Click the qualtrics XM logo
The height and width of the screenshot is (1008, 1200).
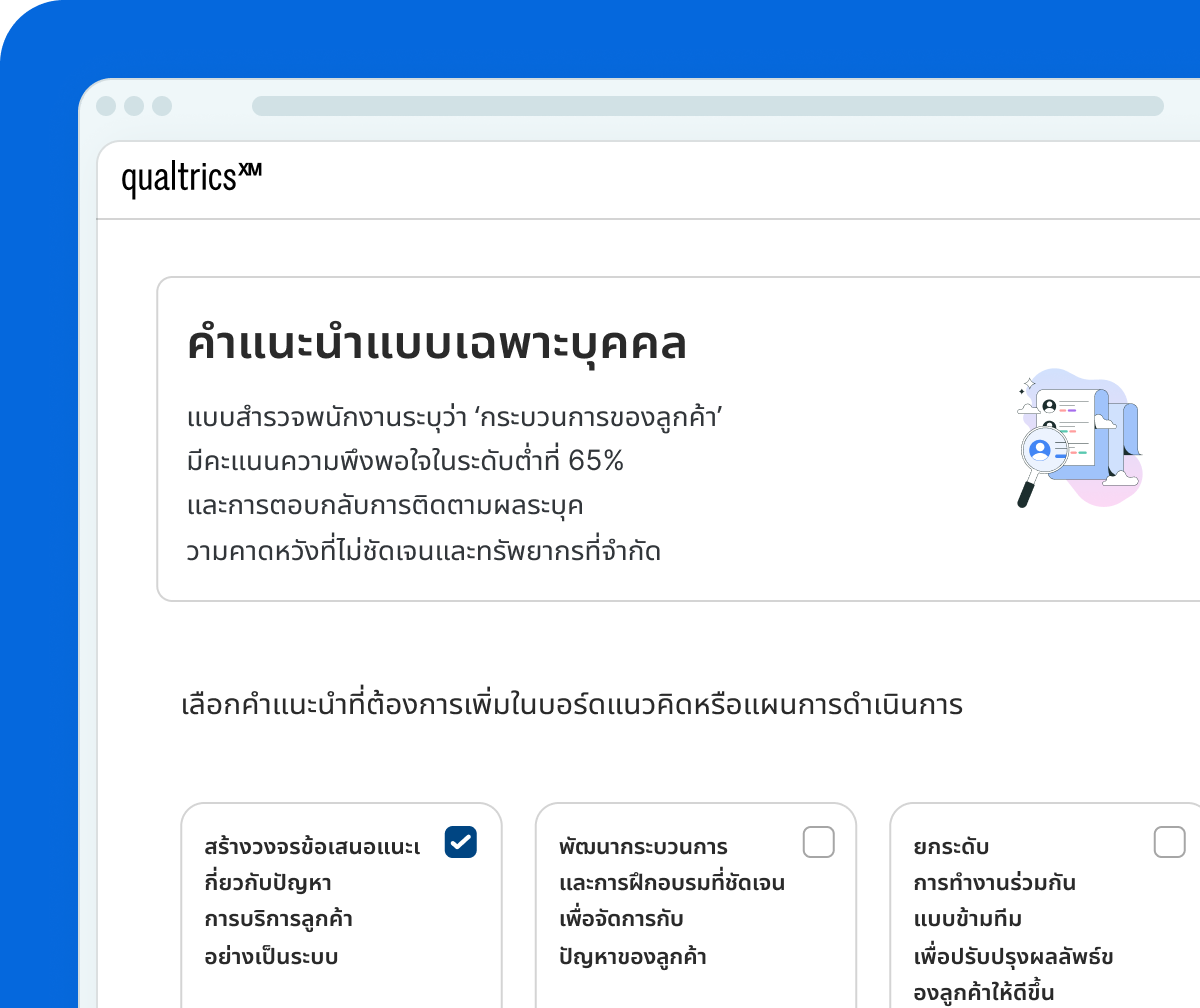point(192,179)
